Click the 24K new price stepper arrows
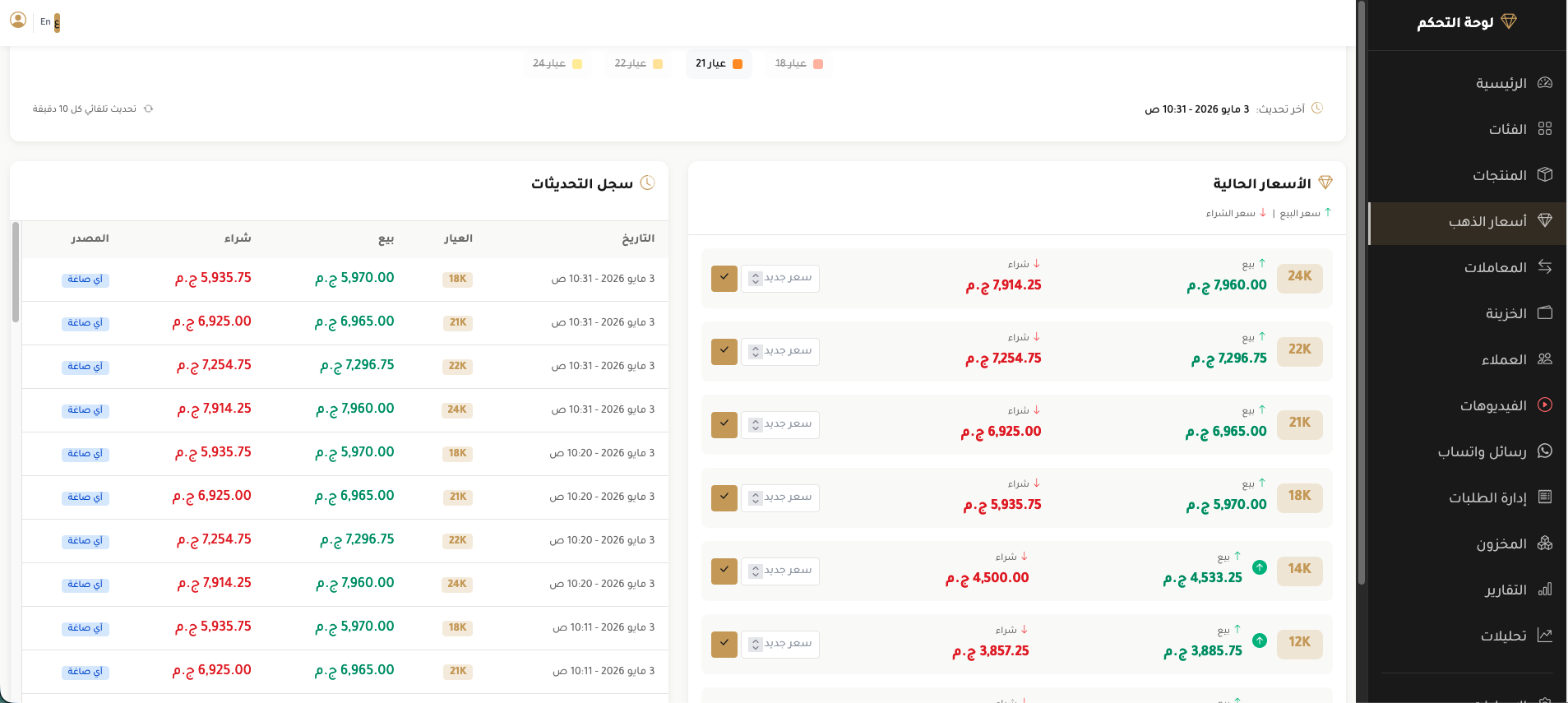The width and height of the screenshot is (1568, 703). [755, 279]
